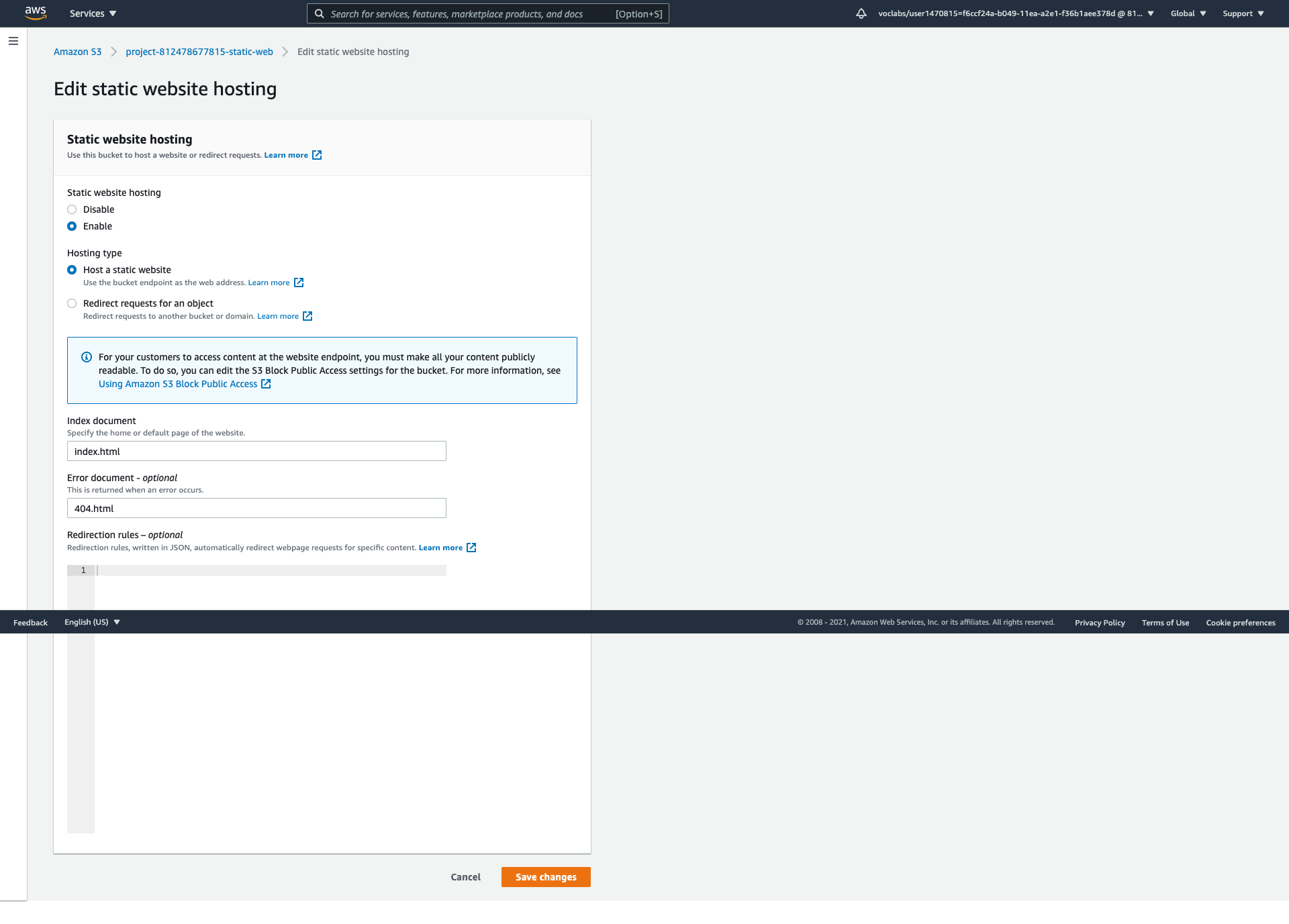Open the Support menu

point(1243,13)
